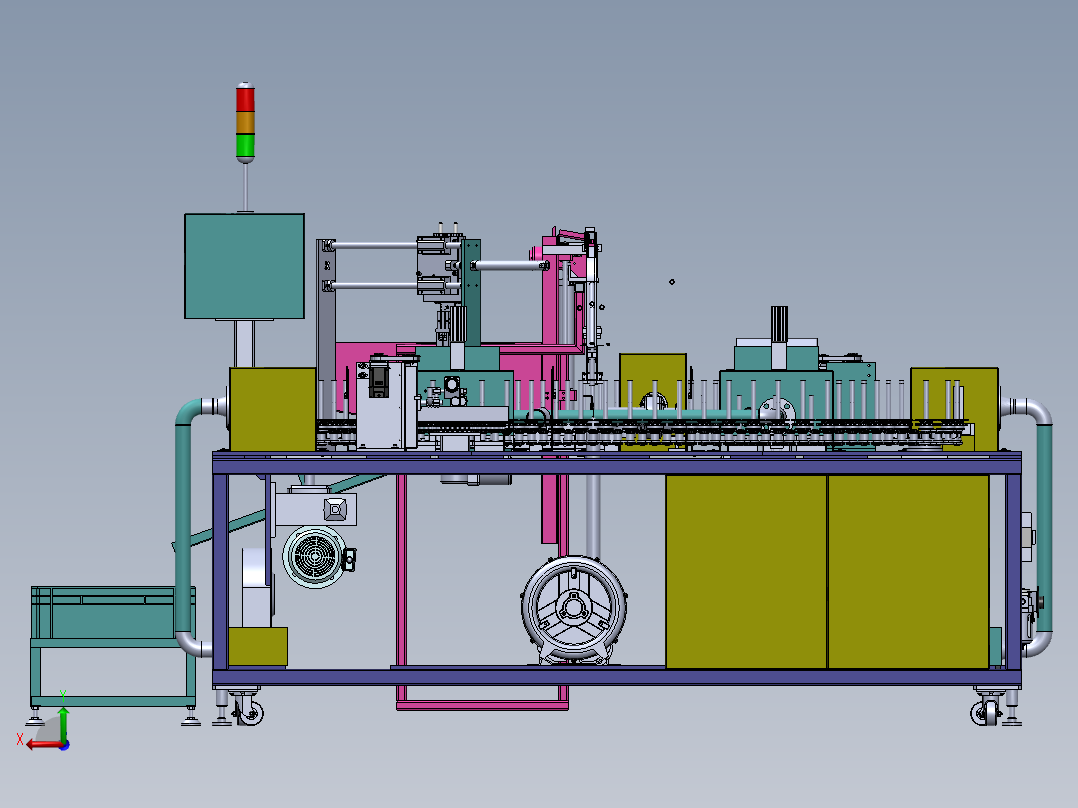The width and height of the screenshot is (1078, 808).
Task: Pick the splined shaft above the teal gearbox
Action: (x=779, y=323)
